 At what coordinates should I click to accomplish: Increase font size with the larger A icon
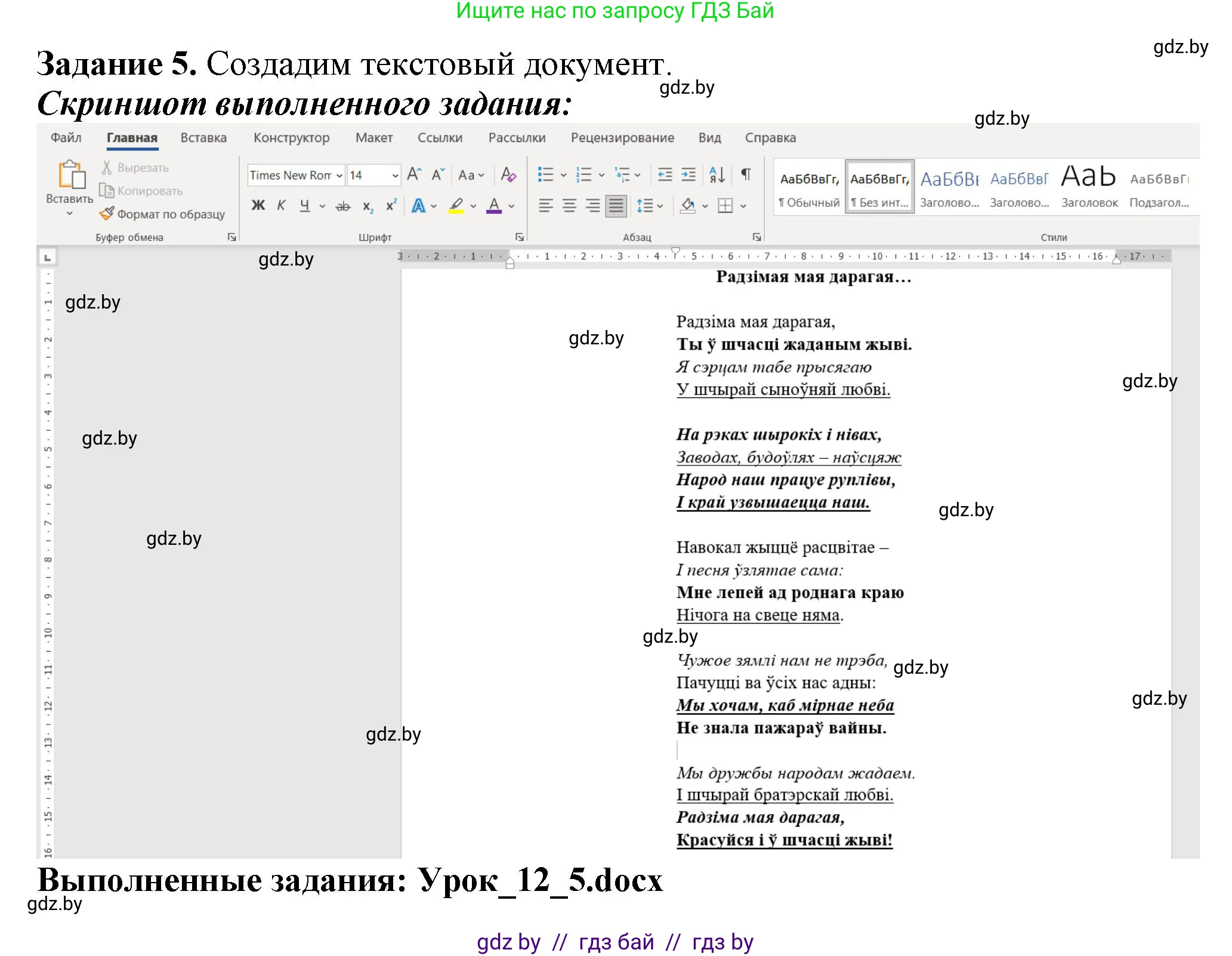click(414, 175)
